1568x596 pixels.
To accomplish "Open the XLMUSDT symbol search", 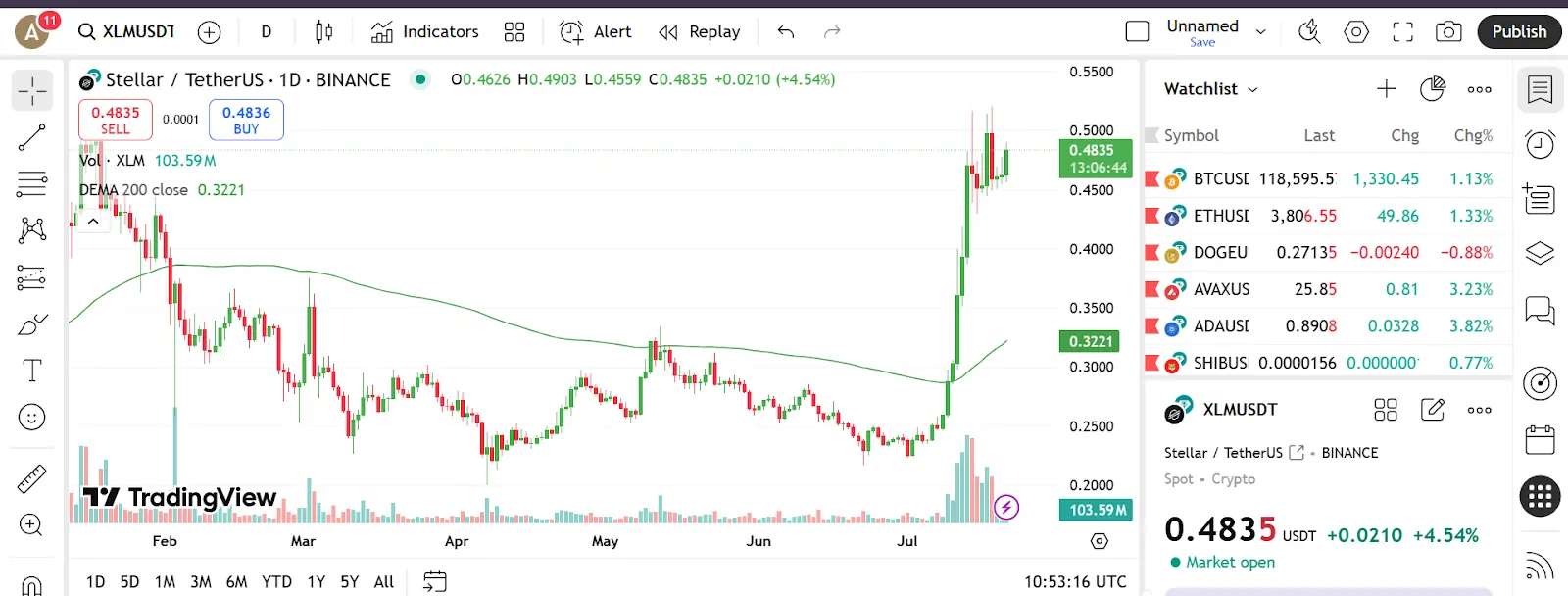I will click(x=127, y=32).
